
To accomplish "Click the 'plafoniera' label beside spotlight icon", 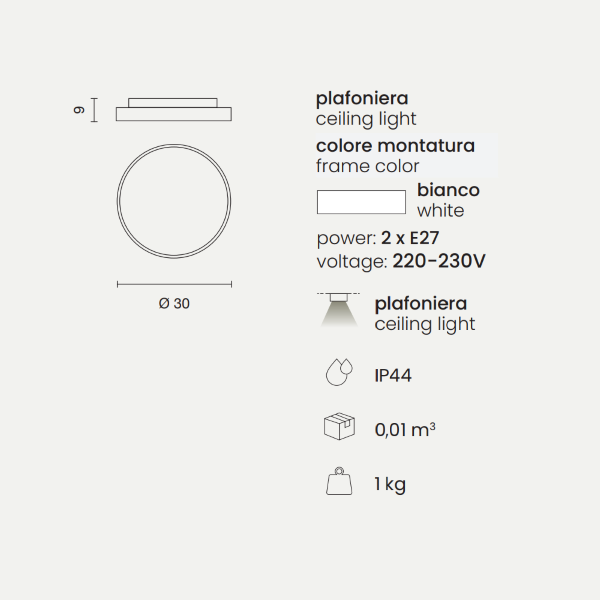I will [421, 303].
